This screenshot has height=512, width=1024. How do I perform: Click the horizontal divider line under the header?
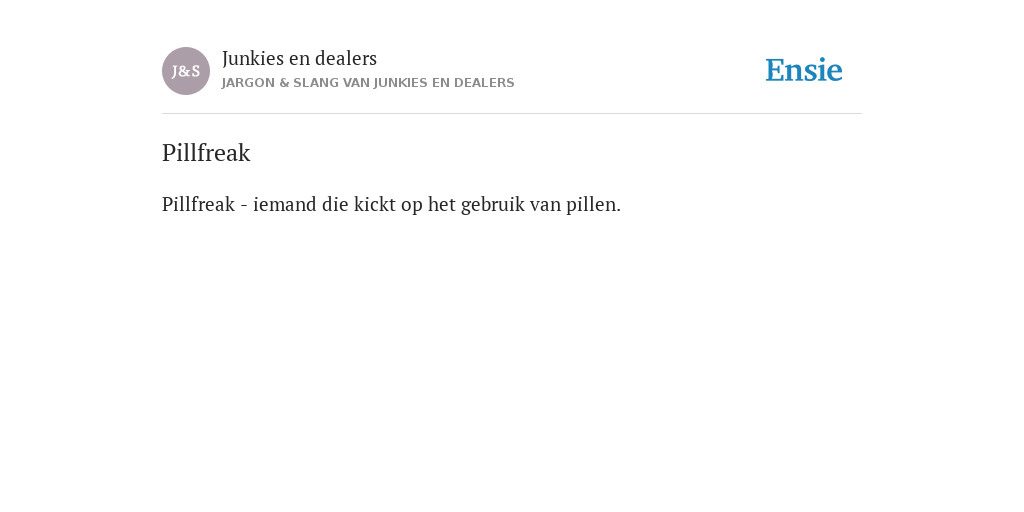512,114
